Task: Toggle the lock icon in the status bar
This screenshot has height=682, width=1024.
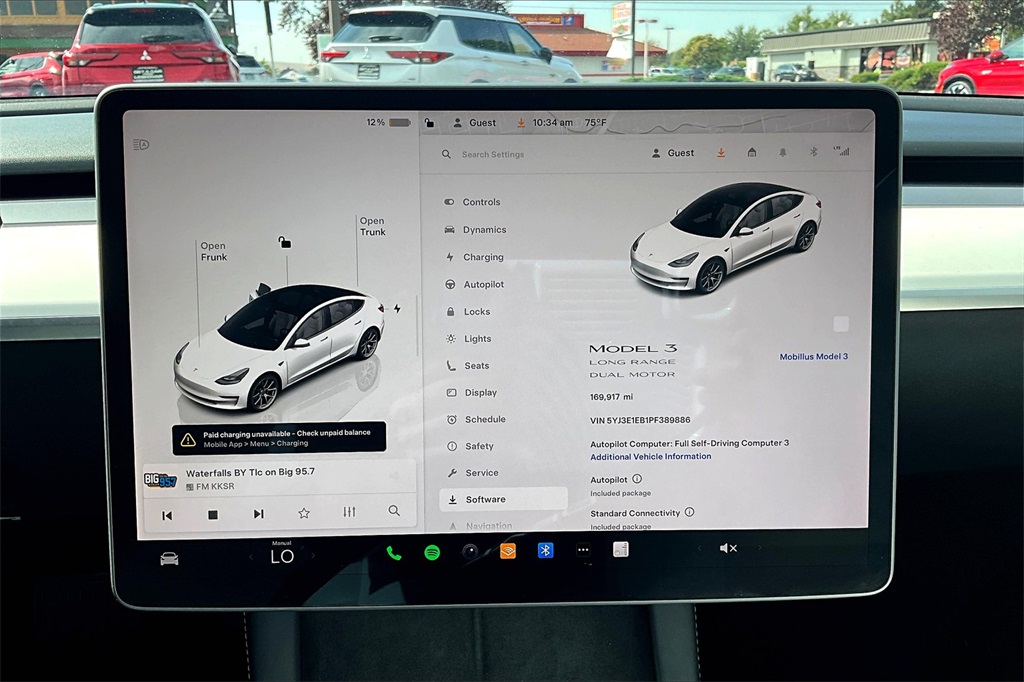Action: coord(429,122)
